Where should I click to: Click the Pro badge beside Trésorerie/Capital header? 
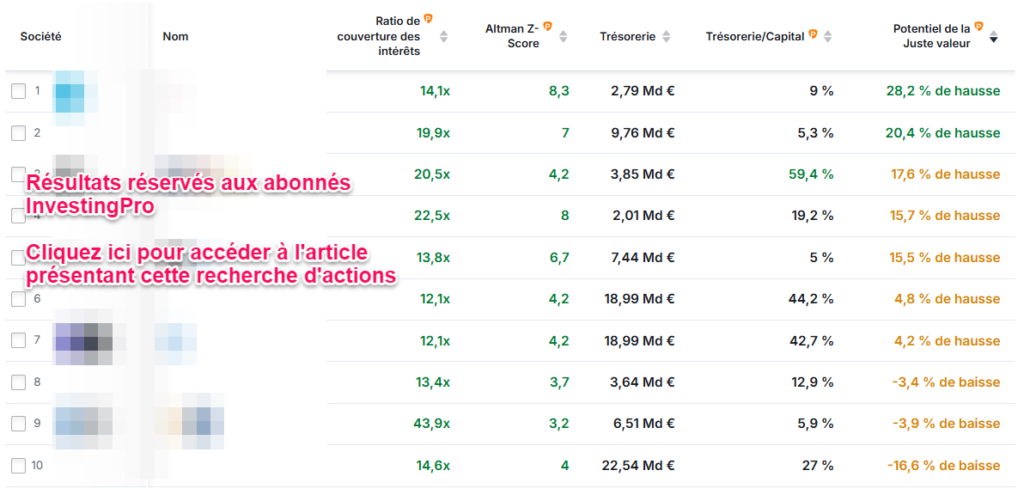(813, 35)
